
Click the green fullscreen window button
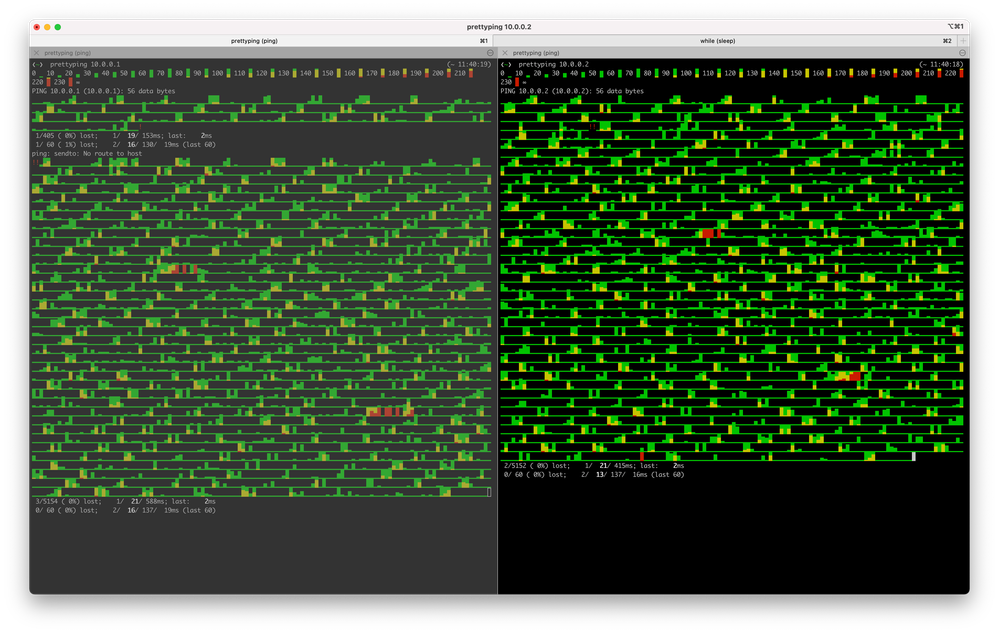pyautogui.click(x=58, y=27)
